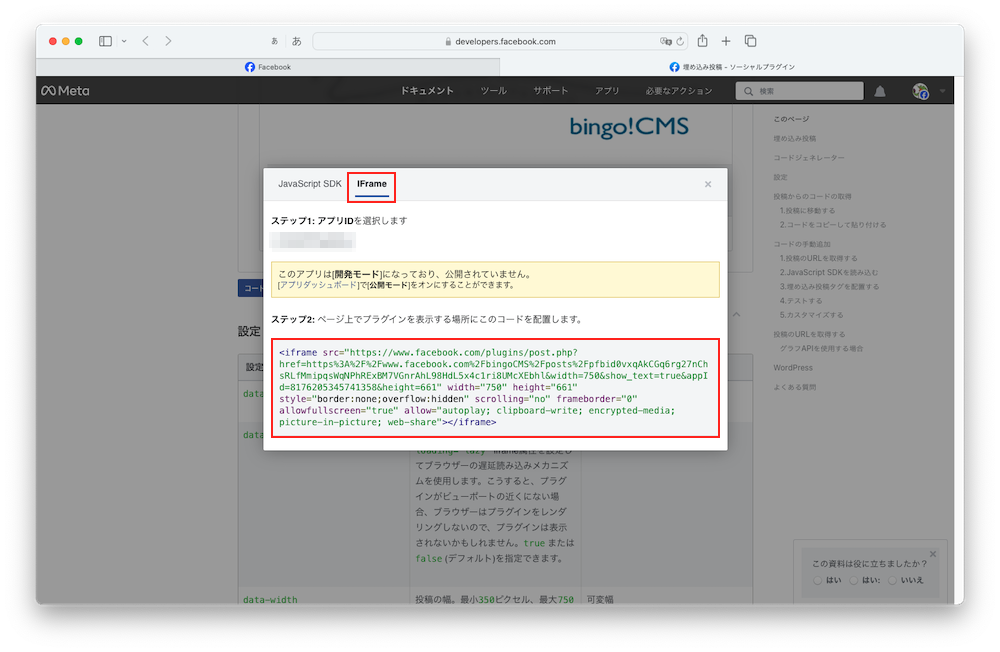Open the サポート menu
Image resolution: width=1000 pixels, height=652 pixels.
(x=551, y=91)
